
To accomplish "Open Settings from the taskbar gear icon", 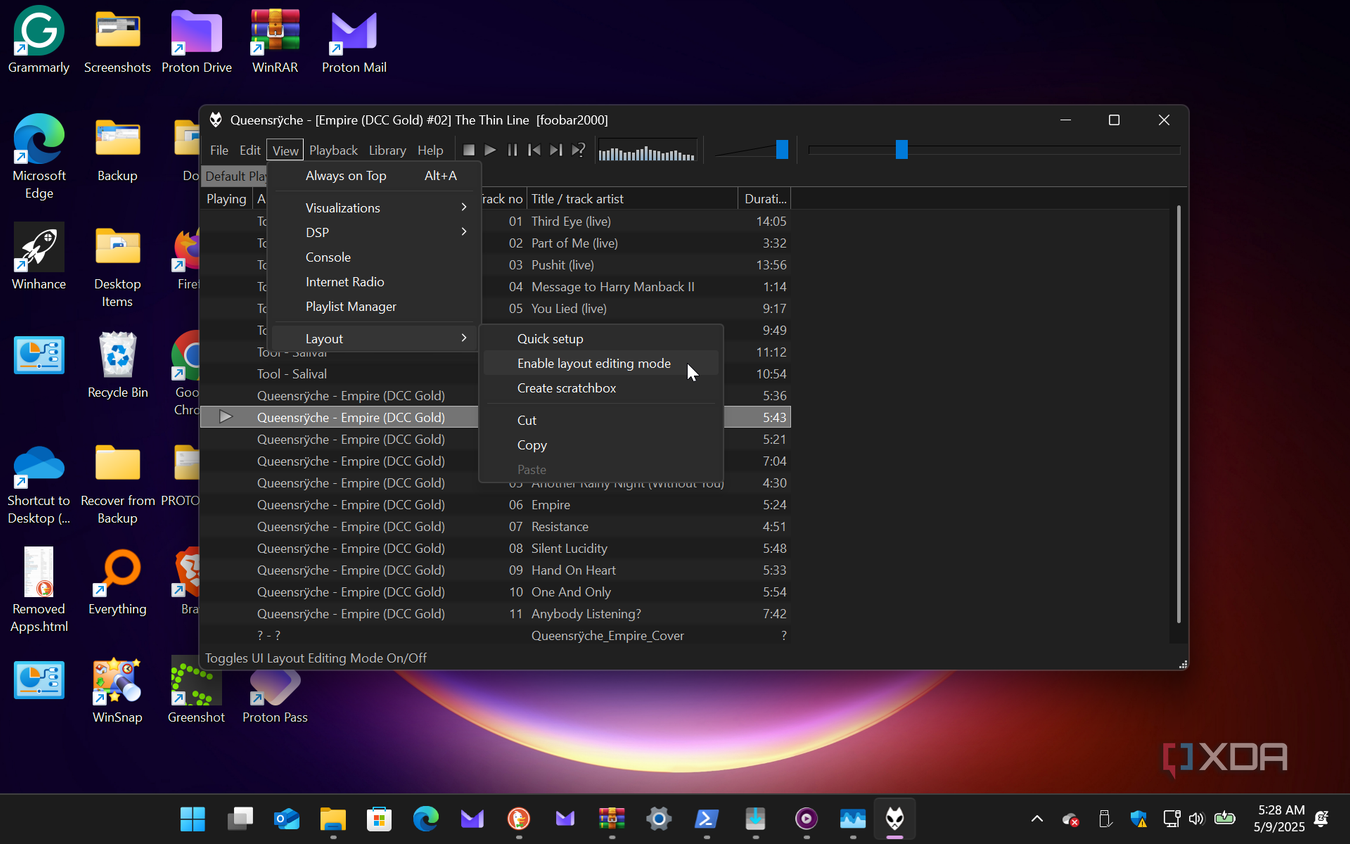I will tap(658, 819).
